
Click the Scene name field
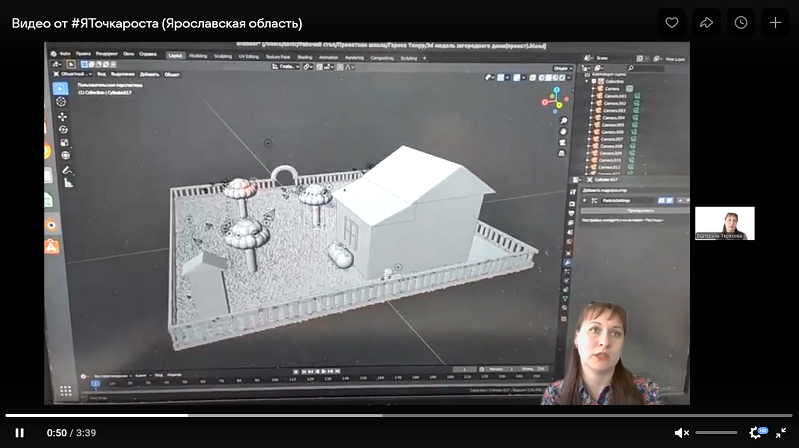(615, 58)
